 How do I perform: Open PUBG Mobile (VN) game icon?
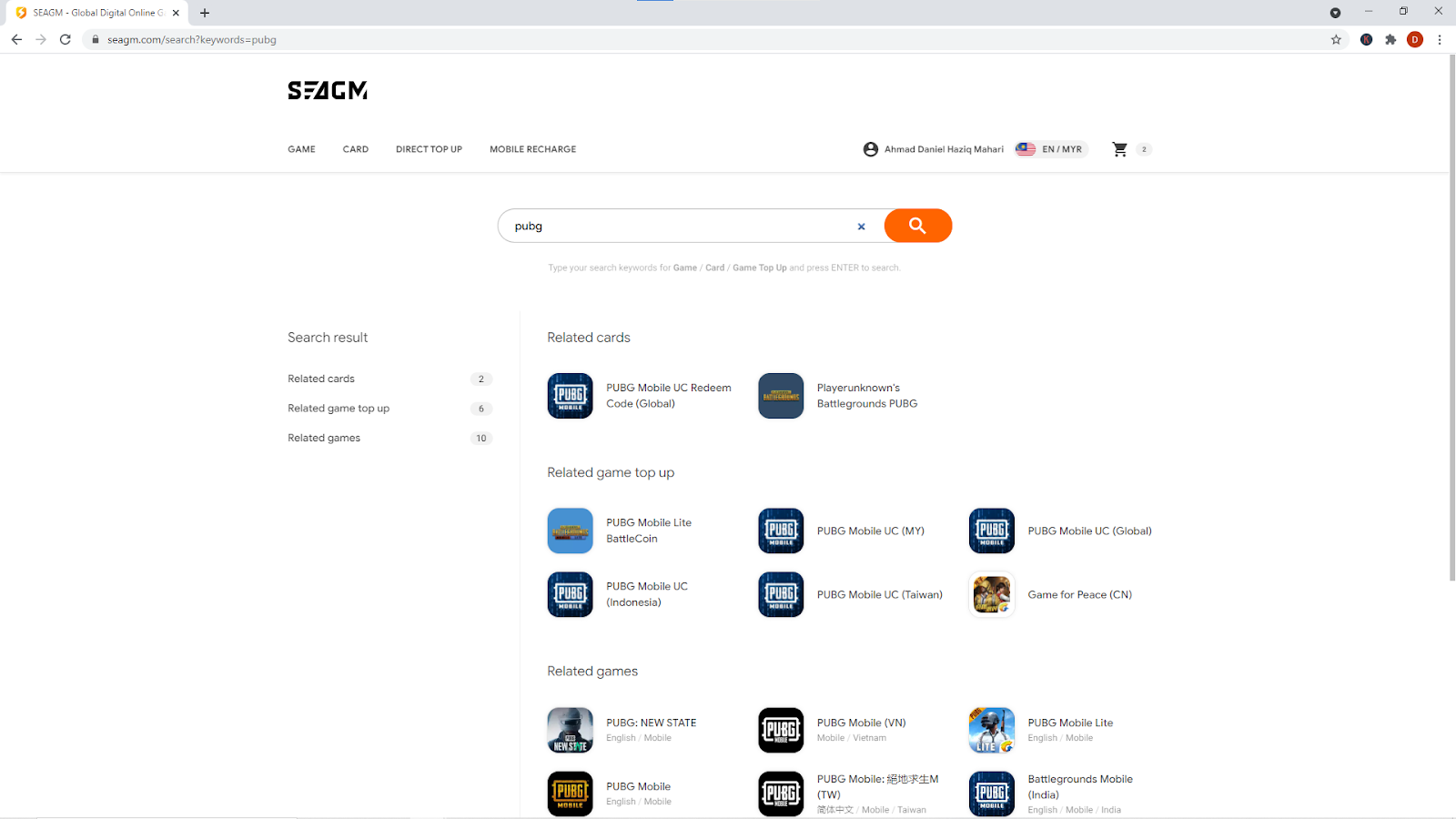(781, 730)
